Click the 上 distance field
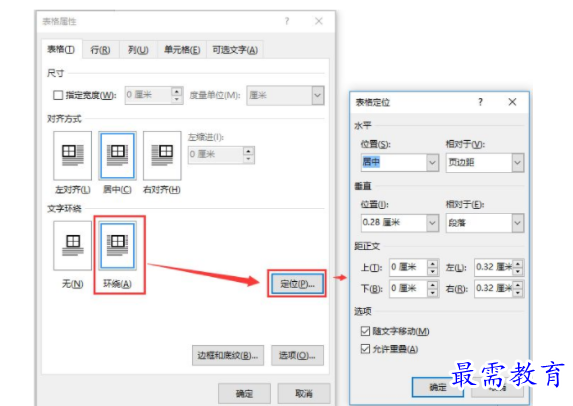The image size is (573, 406). coord(408,267)
